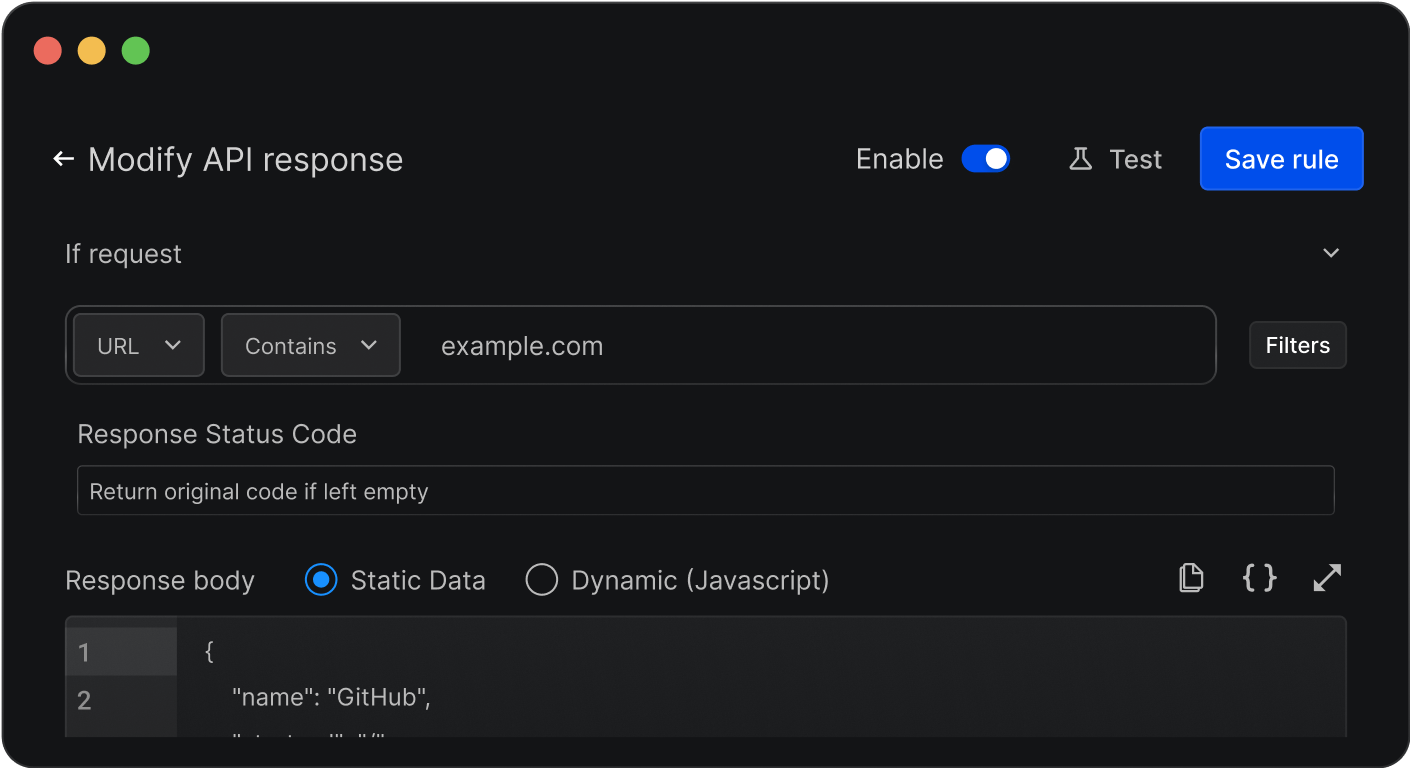Screen dimensions: 1410x768
Task: Click the example.com URL input field
Action: (x=800, y=346)
